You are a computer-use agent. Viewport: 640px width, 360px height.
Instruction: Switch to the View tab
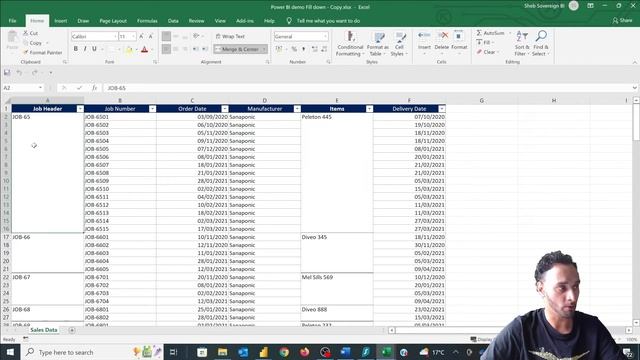220,21
